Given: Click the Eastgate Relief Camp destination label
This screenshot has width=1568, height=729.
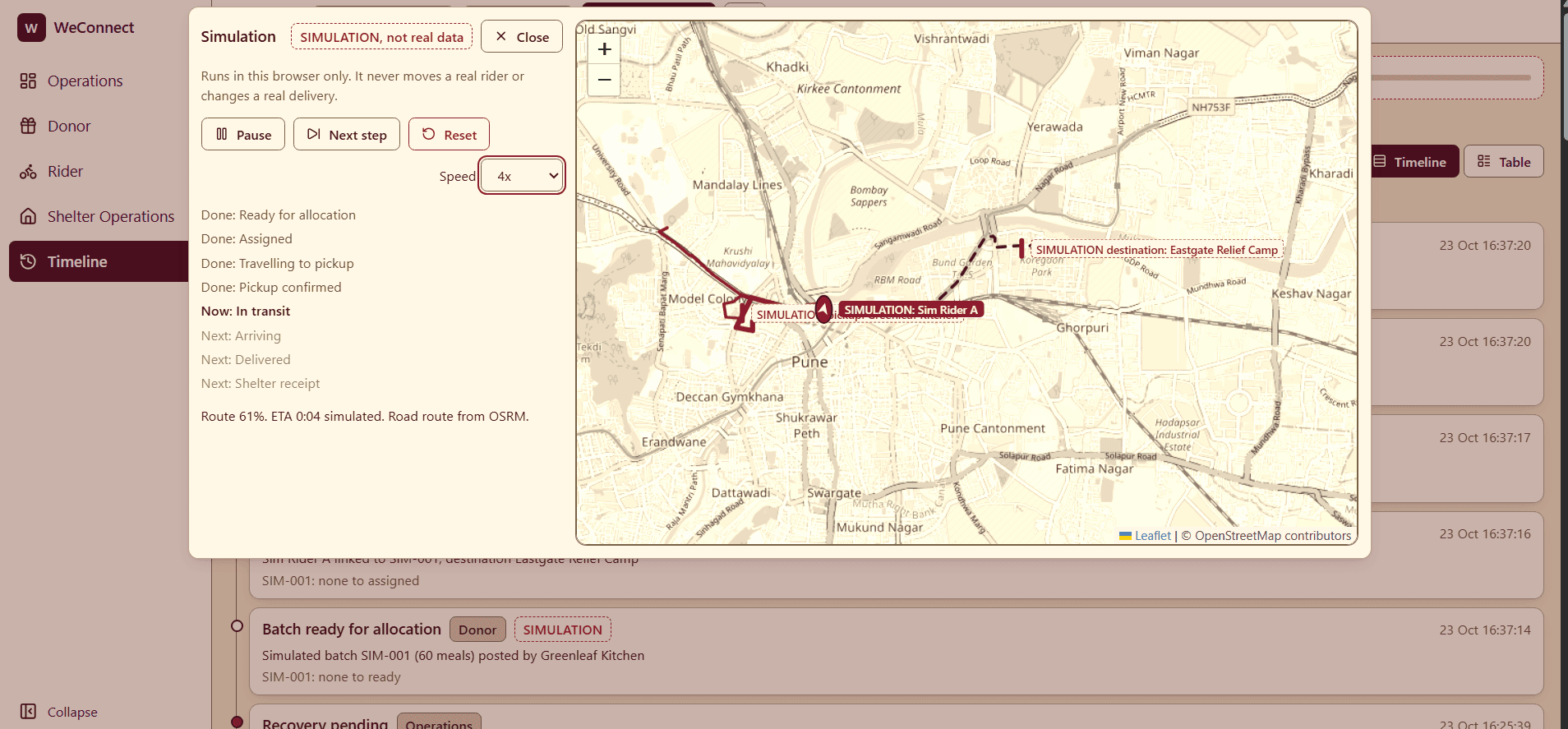Looking at the screenshot, I should (1156, 250).
